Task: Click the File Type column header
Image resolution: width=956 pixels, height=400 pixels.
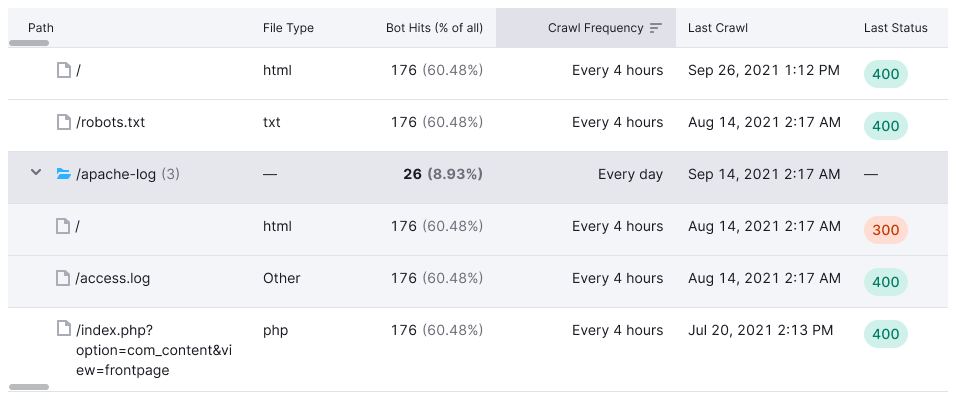Action: click(288, 28)
